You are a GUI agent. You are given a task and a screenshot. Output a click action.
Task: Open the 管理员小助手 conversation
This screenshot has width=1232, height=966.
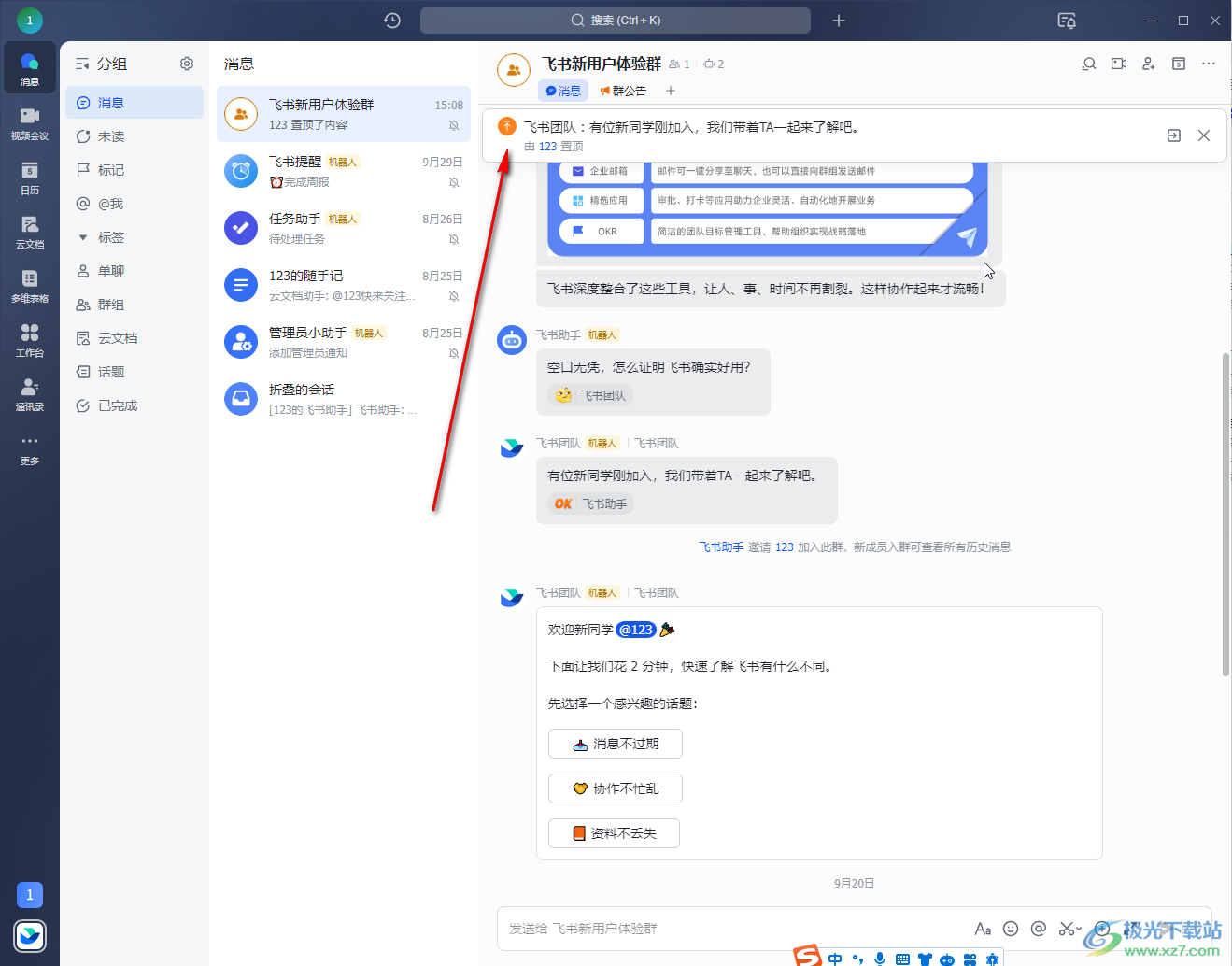(344, 342)
